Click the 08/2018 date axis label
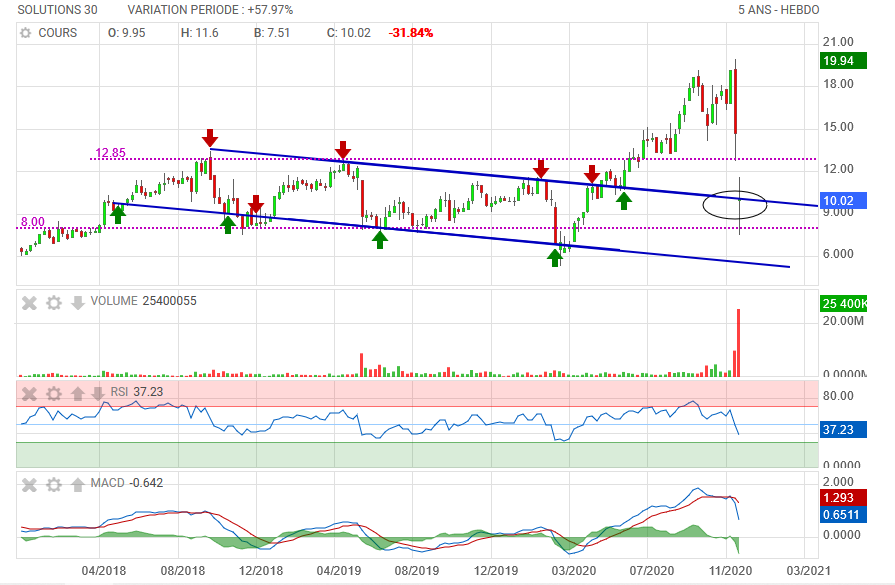The width and height of the screenshot is (895, 585). (x=183, y=570)
